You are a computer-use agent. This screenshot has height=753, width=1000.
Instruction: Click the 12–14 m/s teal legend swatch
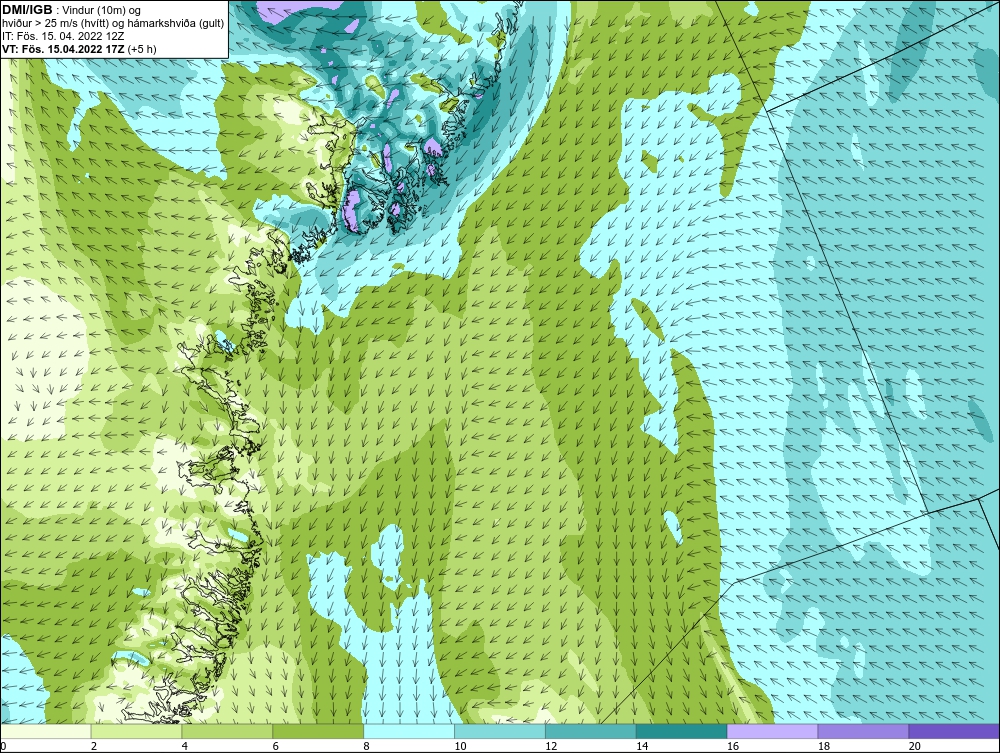(591, 731)
